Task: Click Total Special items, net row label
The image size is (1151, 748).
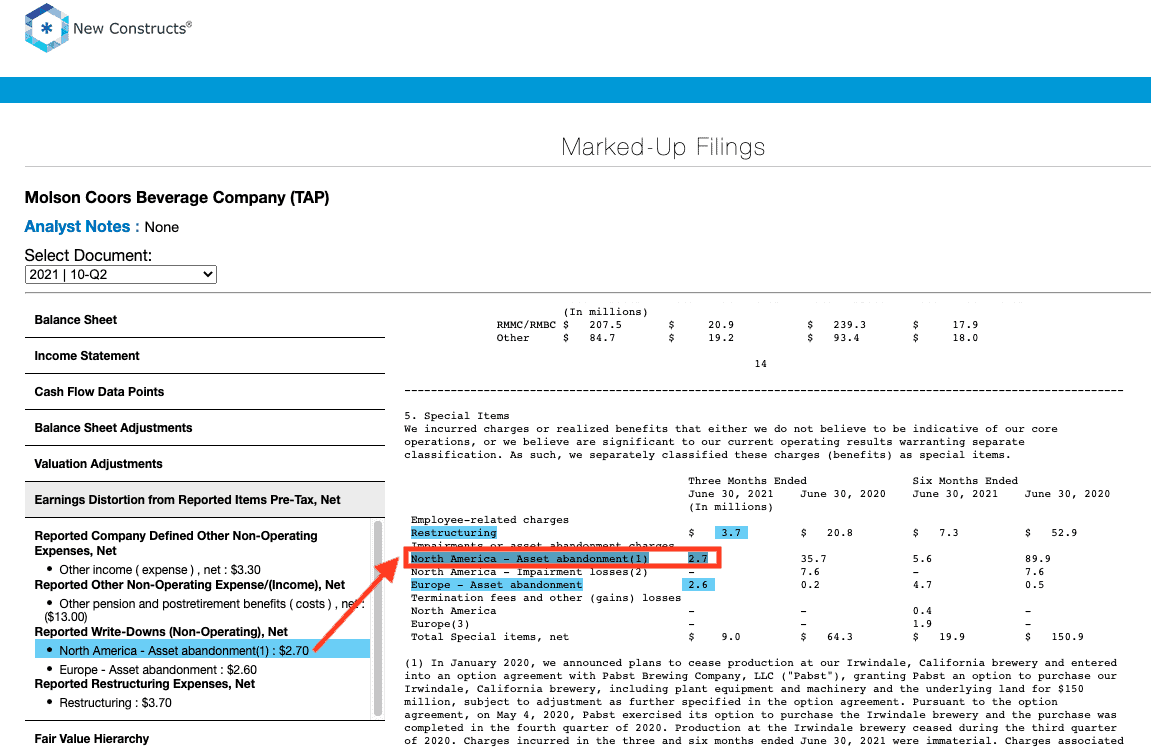Action: tap(490, 637)
